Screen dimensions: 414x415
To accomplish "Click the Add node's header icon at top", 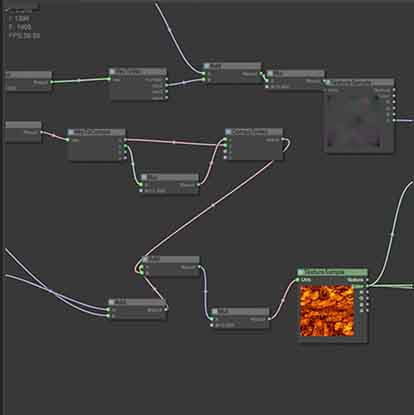I will (207, 66).
